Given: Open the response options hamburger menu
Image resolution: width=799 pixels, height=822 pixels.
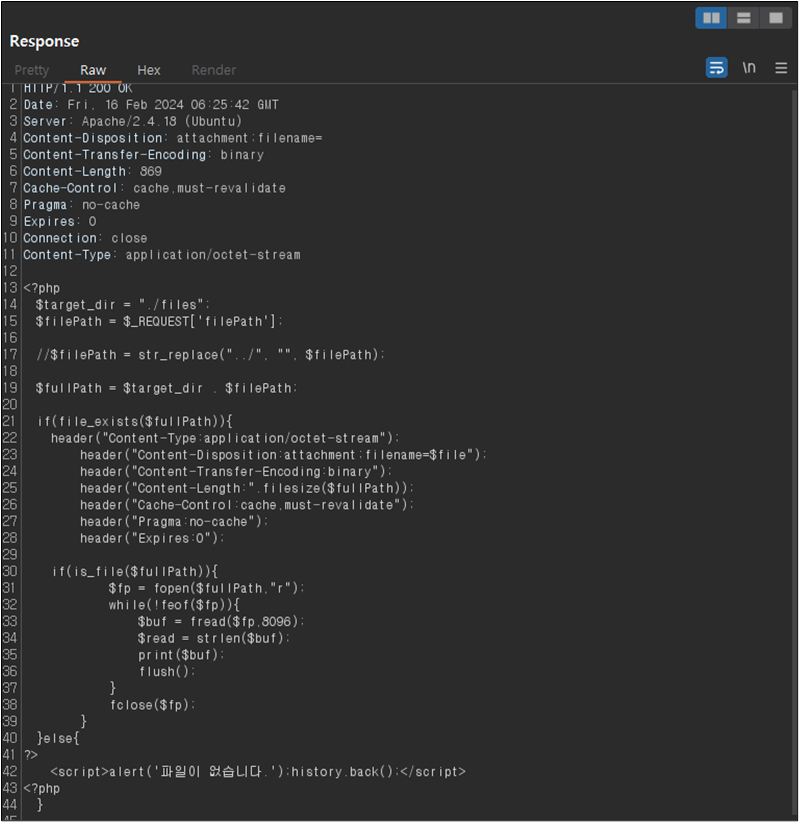Looking at the screenshot, I should [781, 68].
